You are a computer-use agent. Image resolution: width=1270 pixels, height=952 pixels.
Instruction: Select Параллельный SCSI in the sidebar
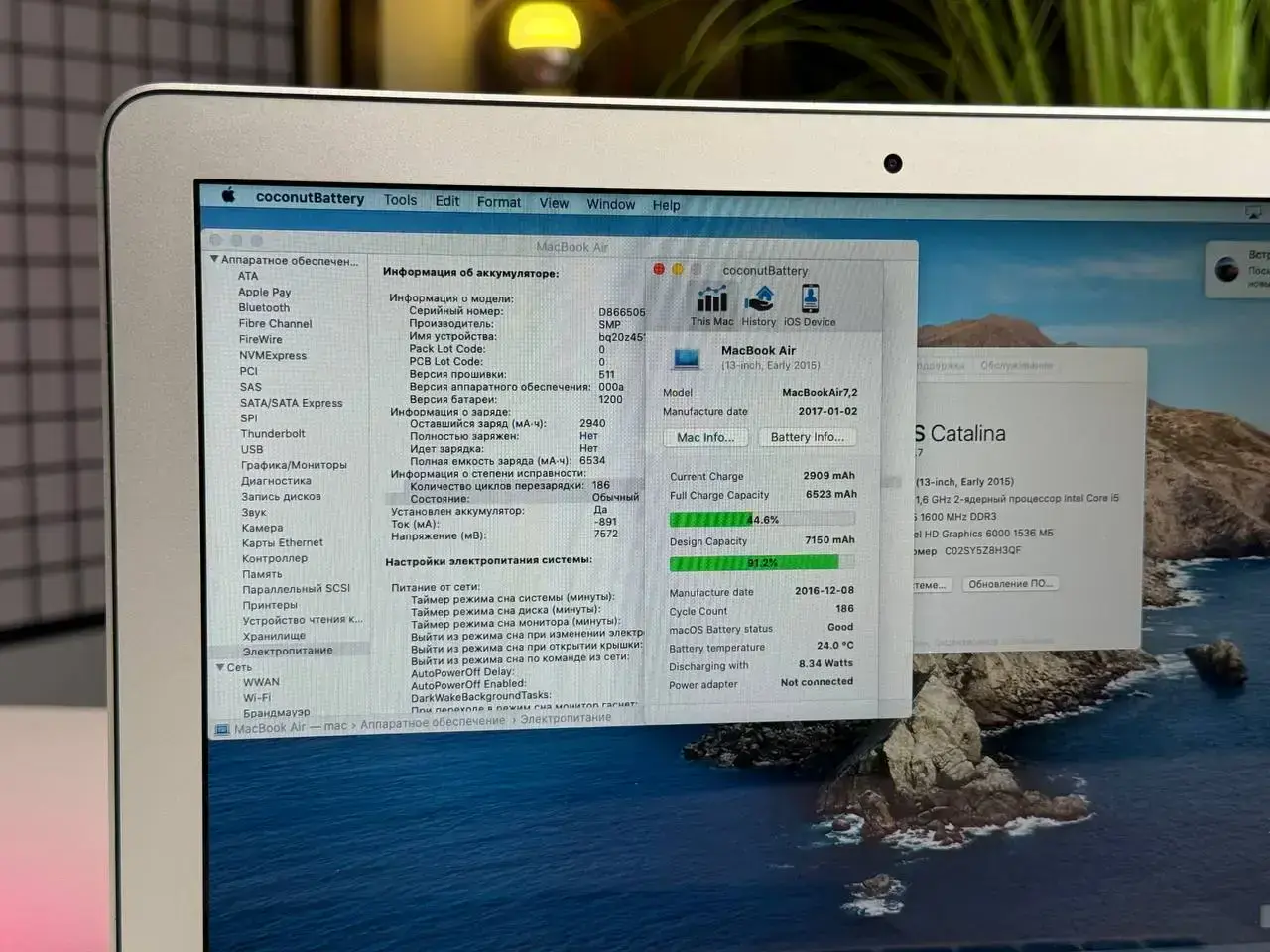297,589
